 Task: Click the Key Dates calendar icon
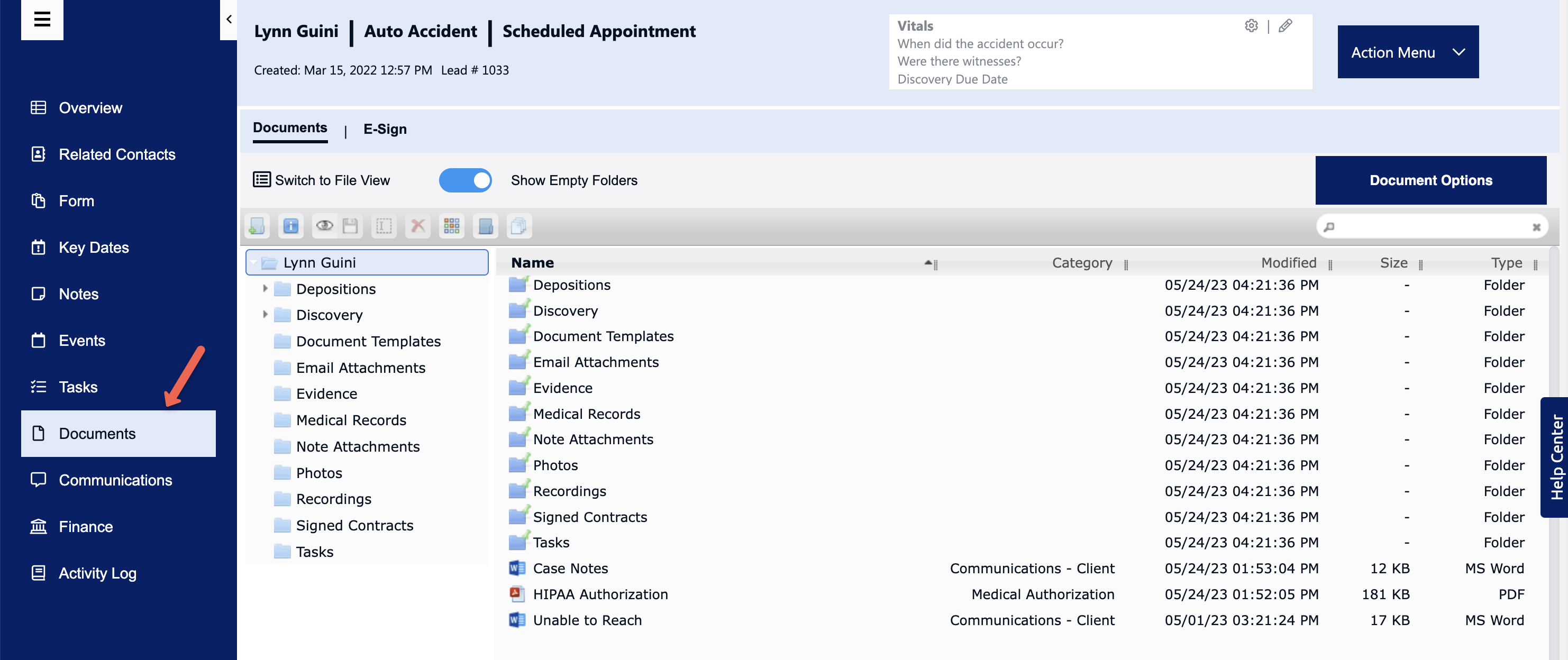(38, 247)
